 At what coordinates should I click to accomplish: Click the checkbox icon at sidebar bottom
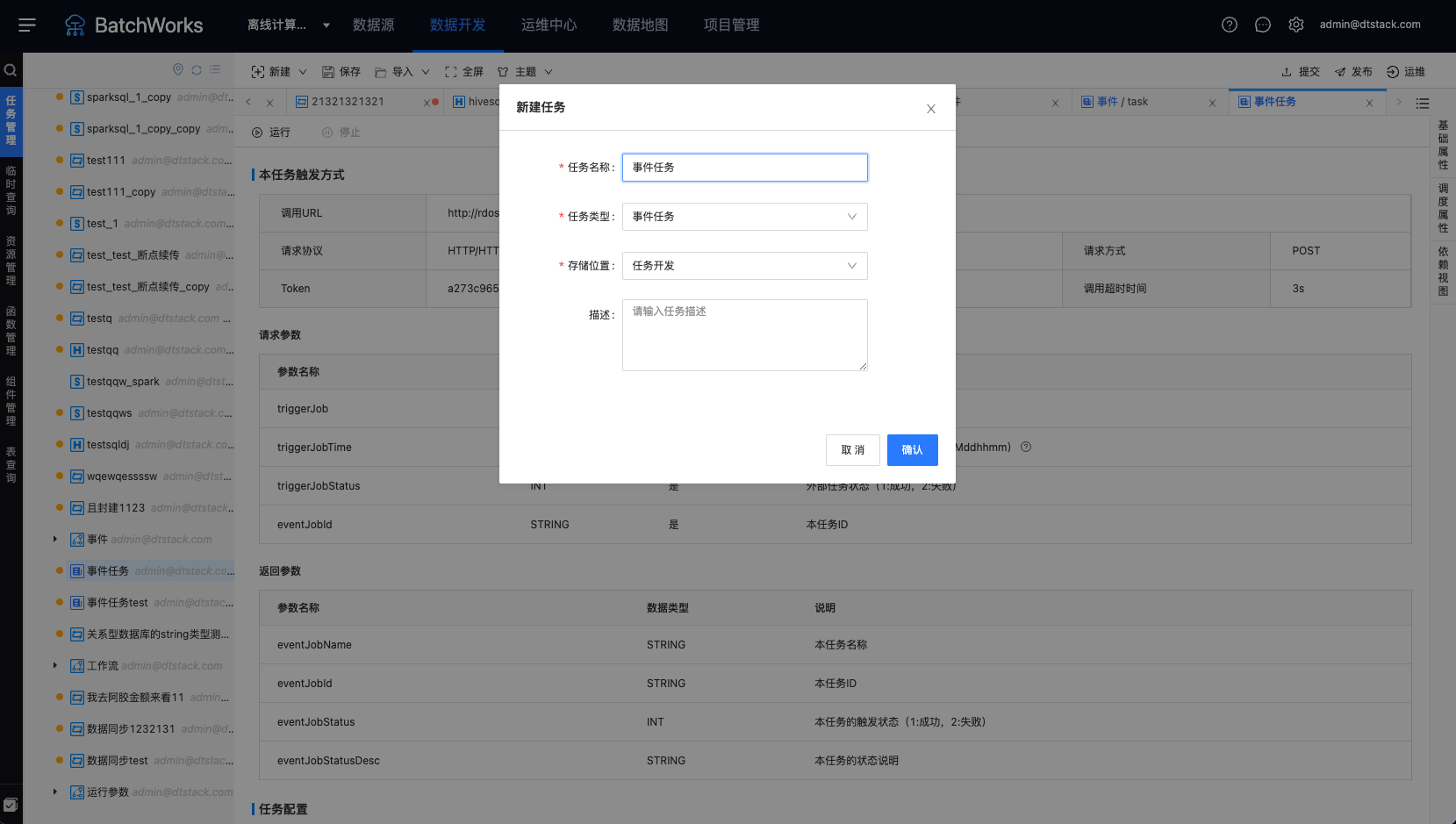[11, 805]
